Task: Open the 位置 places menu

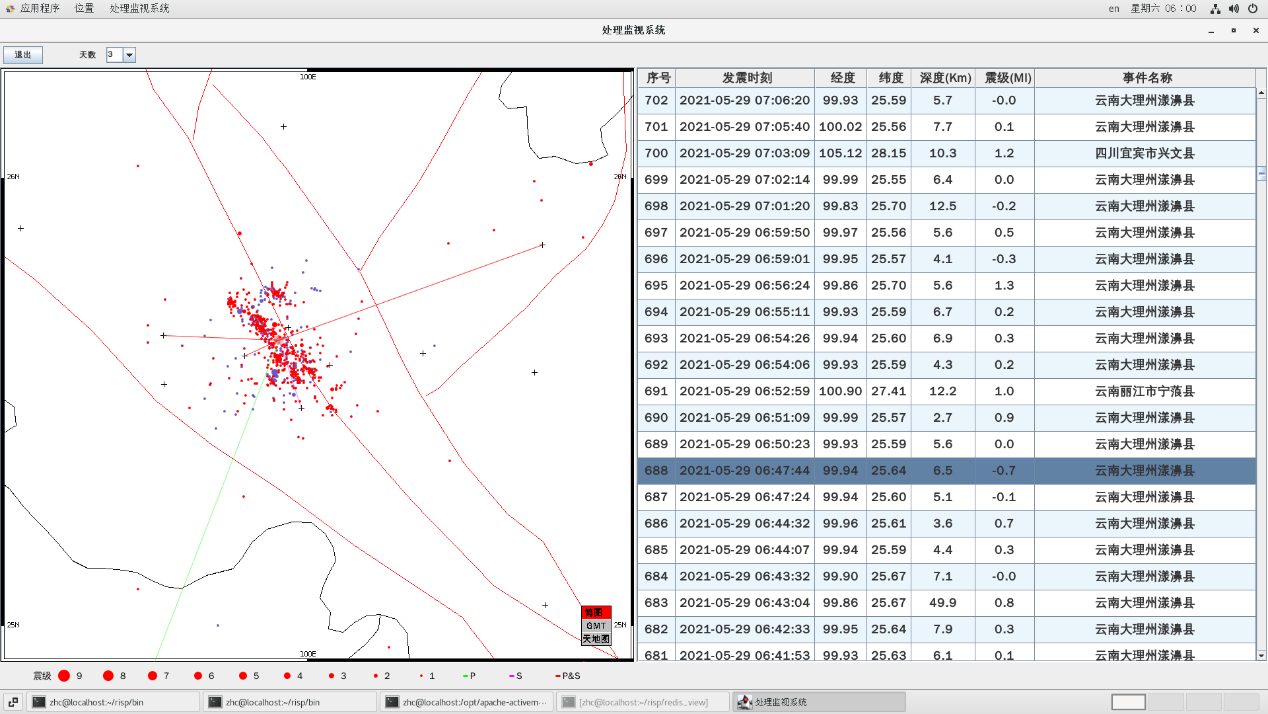Action: pos(84,8)
